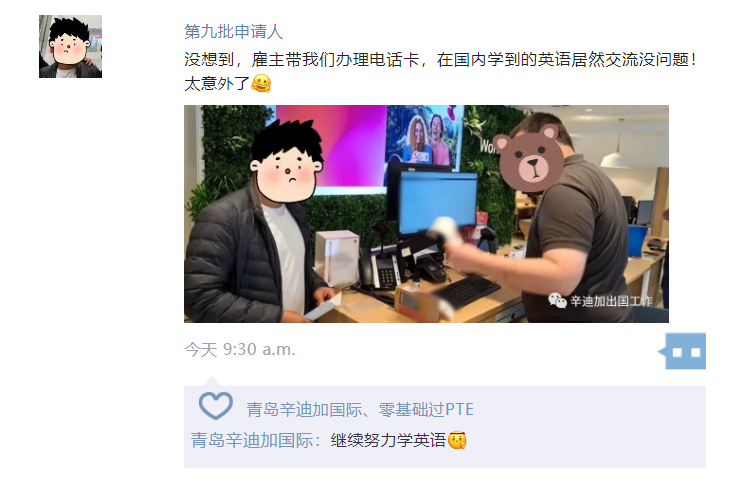
Task: Click the commenter name 青岛辛迪加国际 before the colon
Action: tap(252, 440)
